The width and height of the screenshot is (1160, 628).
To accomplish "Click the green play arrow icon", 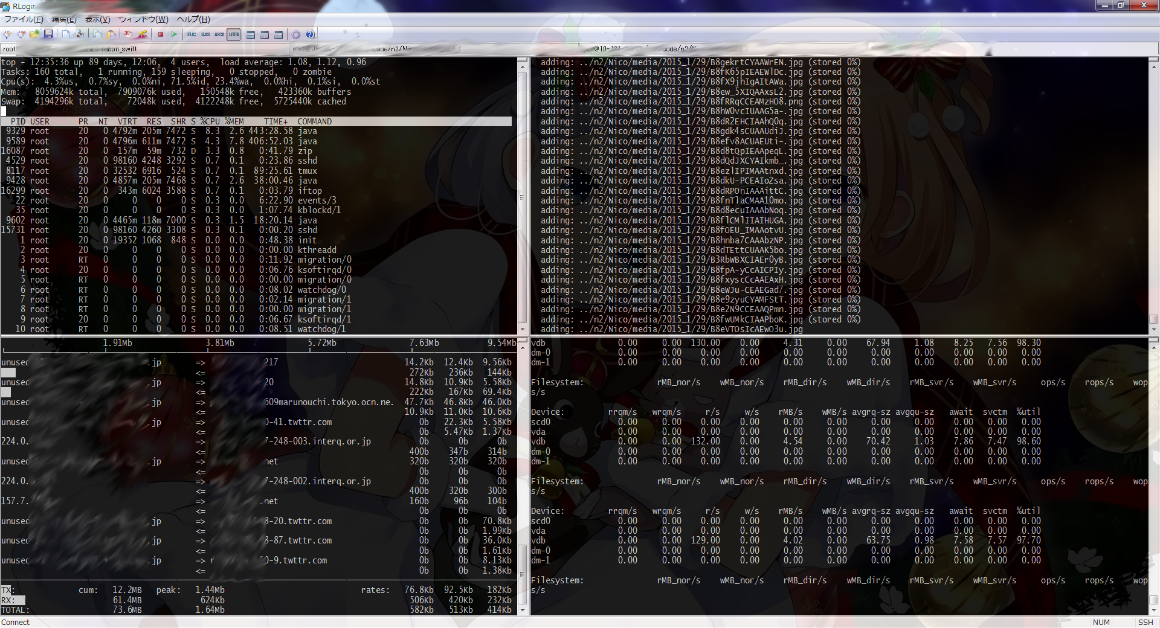I will point(174,34).
